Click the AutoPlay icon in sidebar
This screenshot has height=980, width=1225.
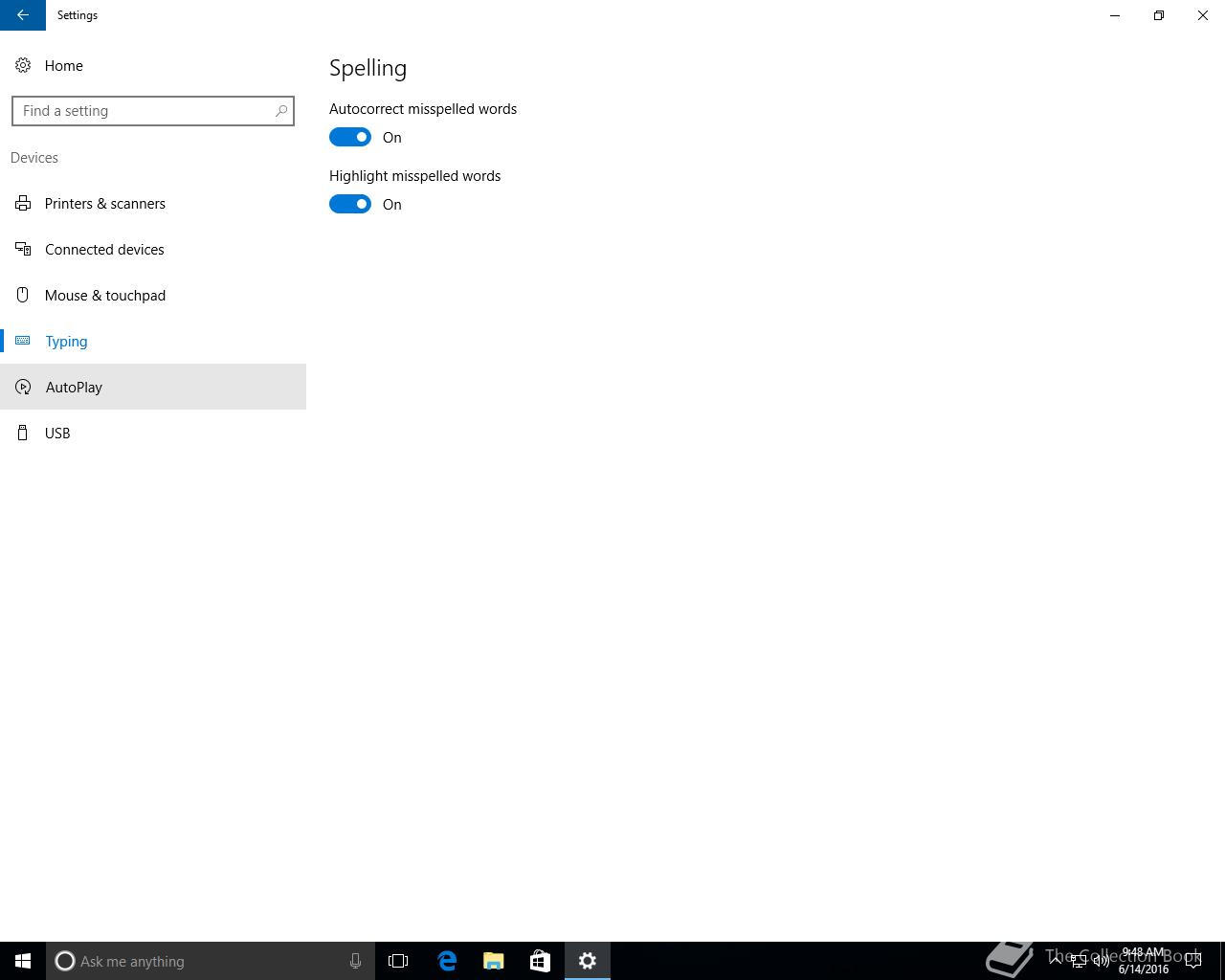coord(23,387)
